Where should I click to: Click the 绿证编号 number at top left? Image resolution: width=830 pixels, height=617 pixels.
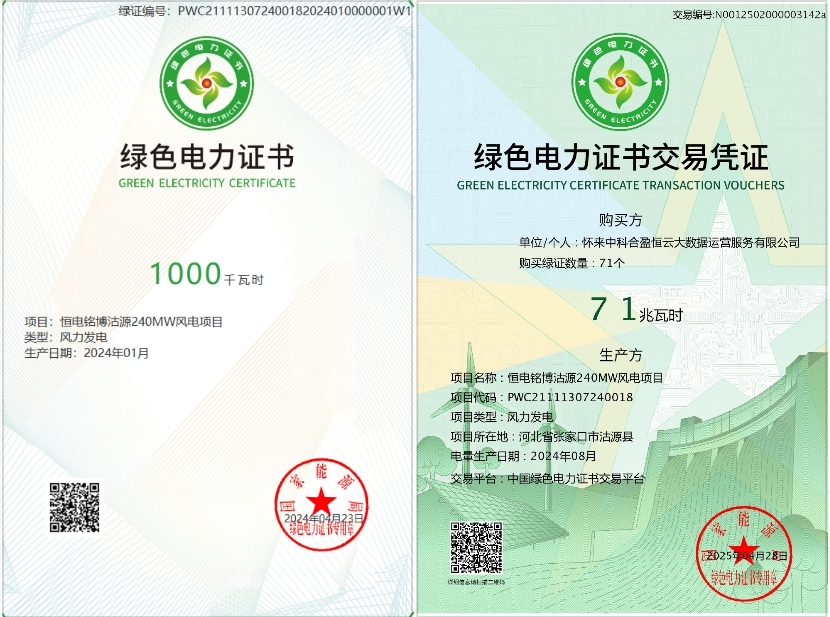[x=265, y=11]
